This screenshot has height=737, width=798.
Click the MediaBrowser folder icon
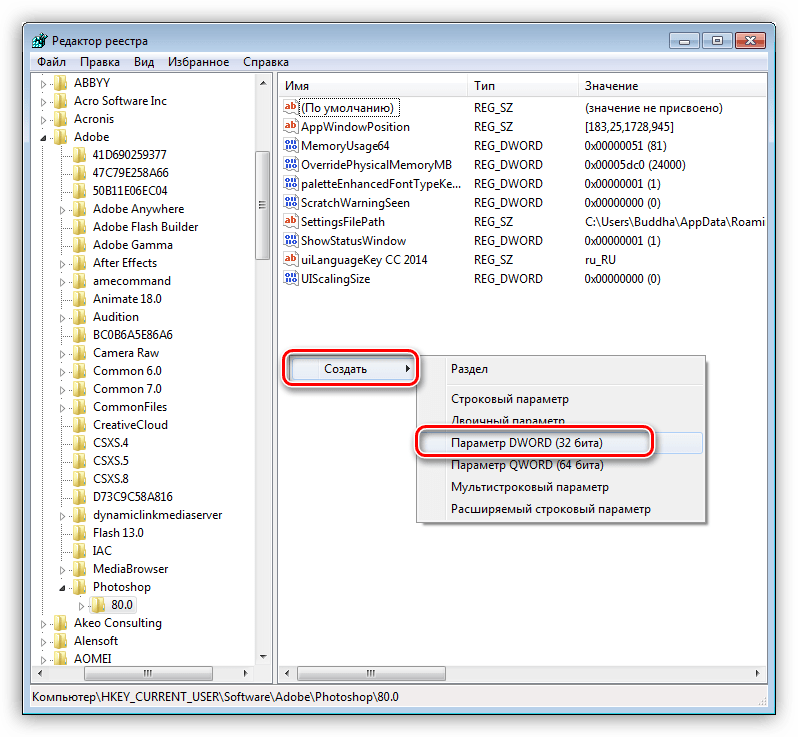[79, 569]
